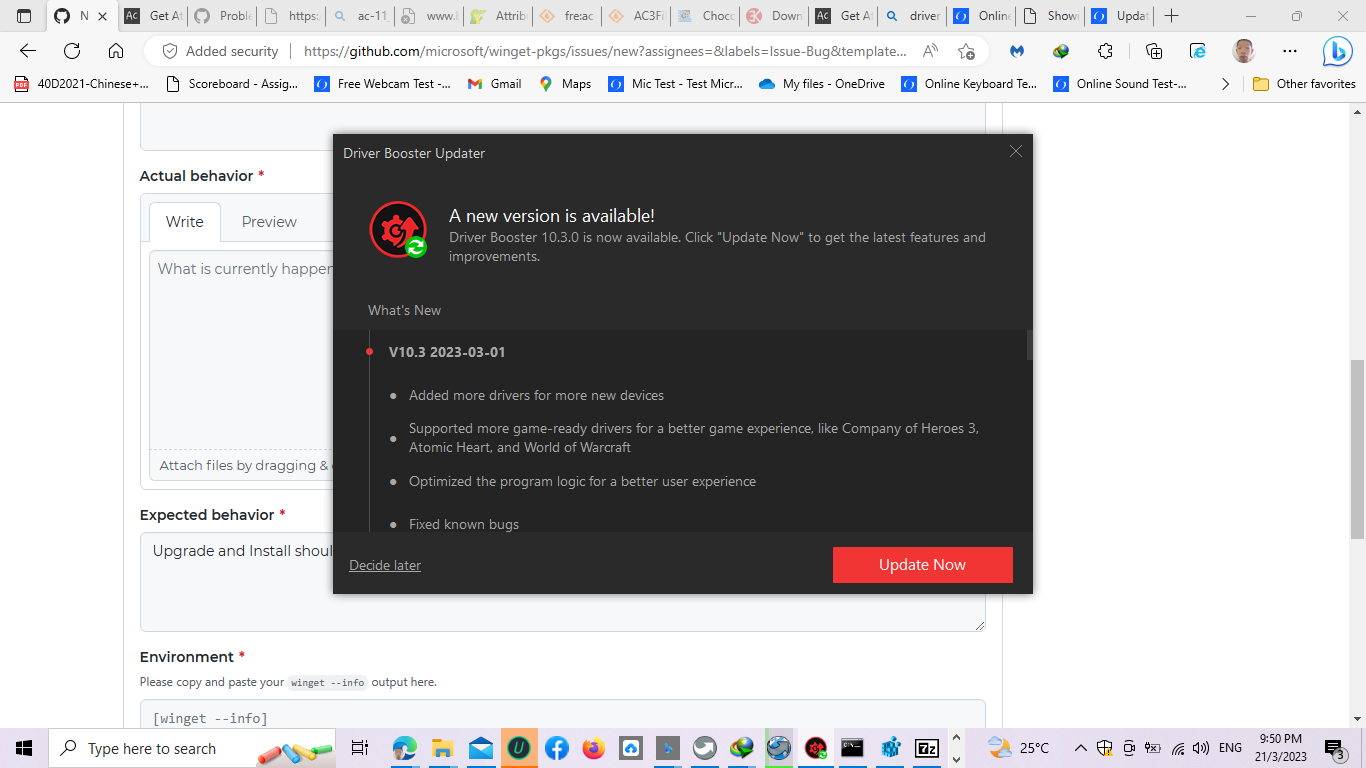Image resolution: width=1366 pixels, height=768 pixels.
Task: Open the Mail app in taskbar
Action: 481,748
